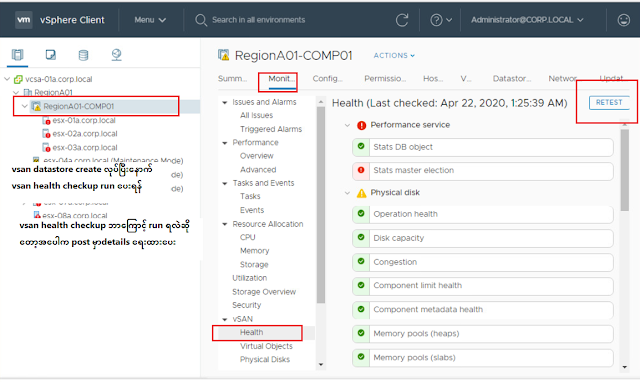Click the cluster icon beside RegionA01-COMP01 title

coord(224,55)
